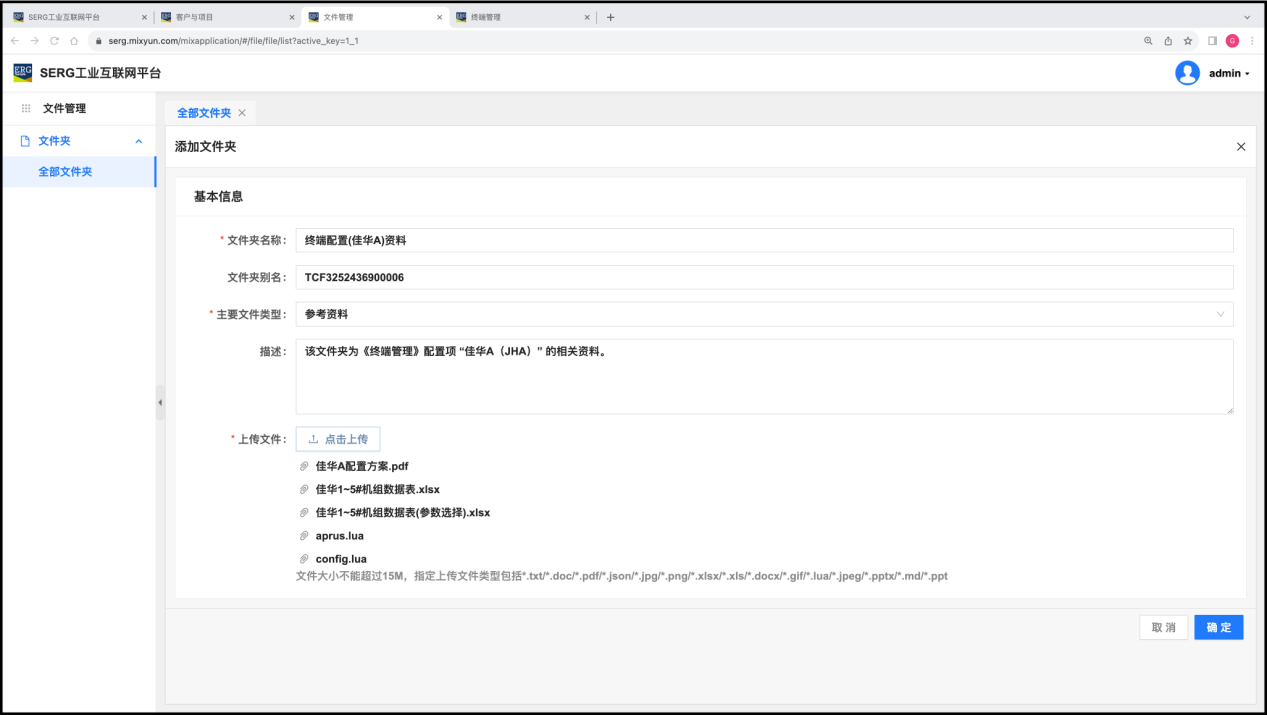Click the browser home icon
1267x715 pixels.
74,41
